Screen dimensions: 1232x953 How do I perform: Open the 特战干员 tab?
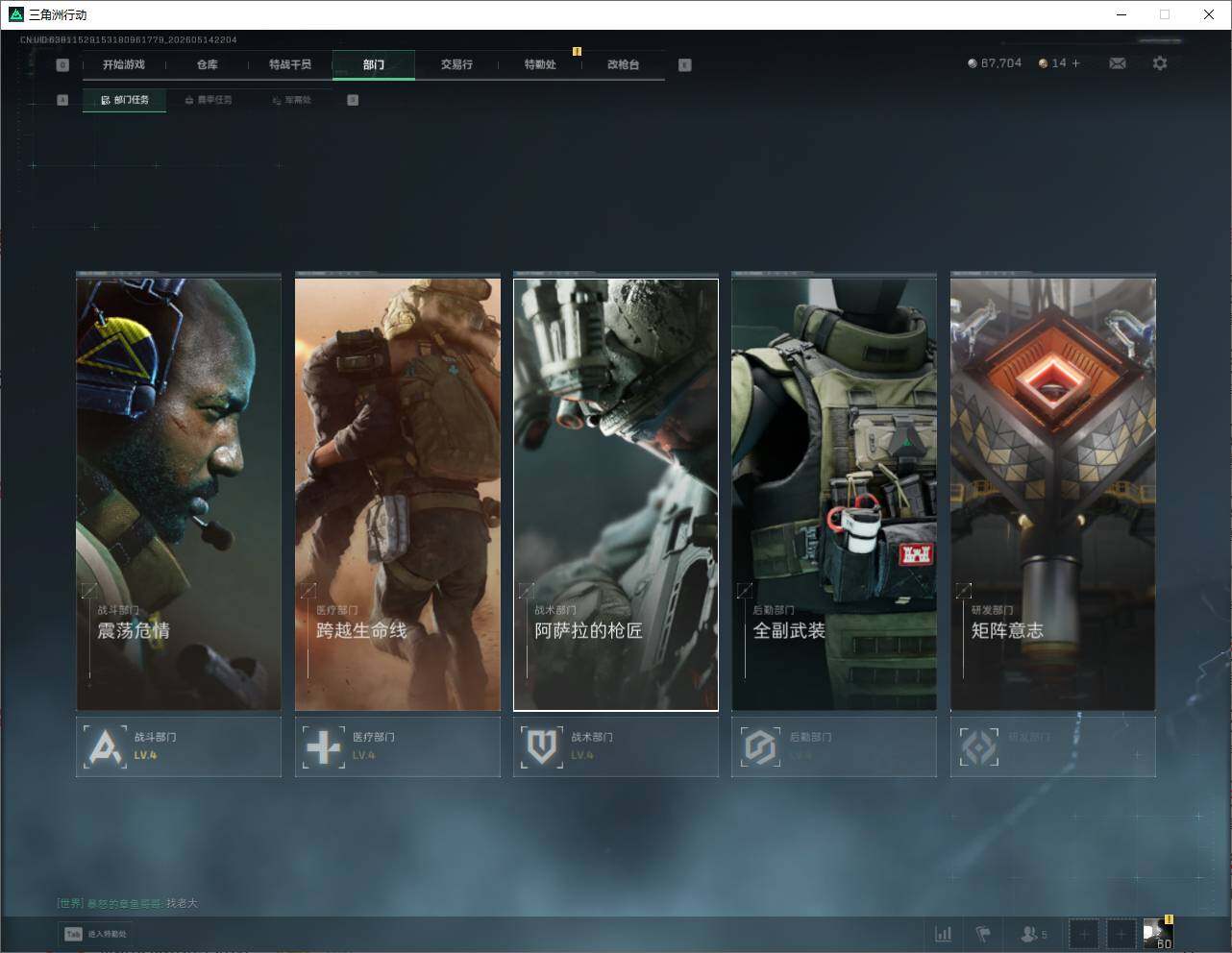click(x=290, y=64)
